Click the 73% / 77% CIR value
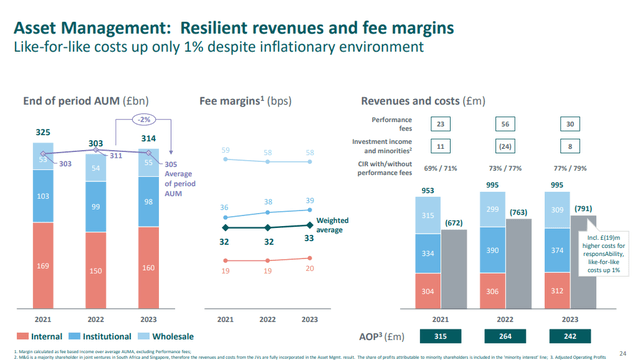Image resolution: width=640 pixels, height=360 pixels. pyautogui.click(x=505, y=168)
